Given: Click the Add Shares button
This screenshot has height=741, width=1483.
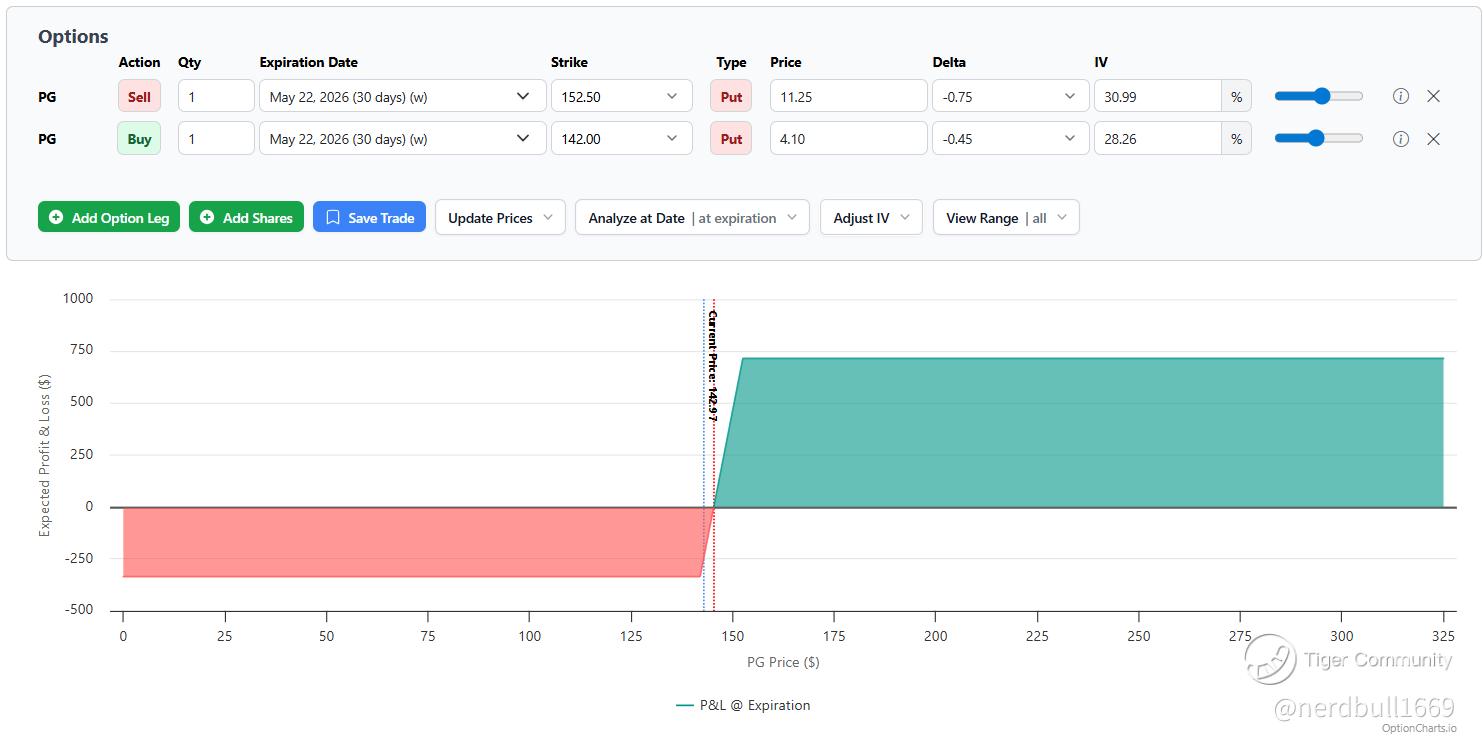Looking at the screenshot, I should tap(246, 218).
